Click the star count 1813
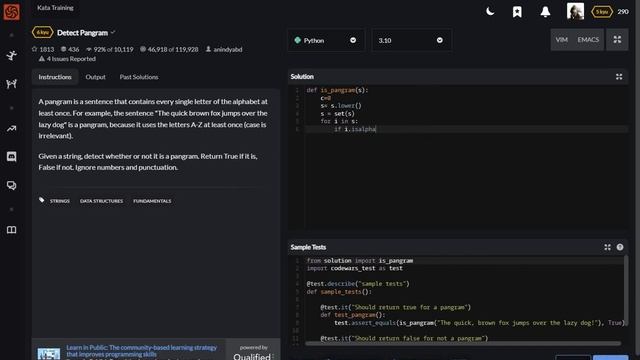This screenshot has height=360, width=640. pyautogui.click(x=43, y=49)
